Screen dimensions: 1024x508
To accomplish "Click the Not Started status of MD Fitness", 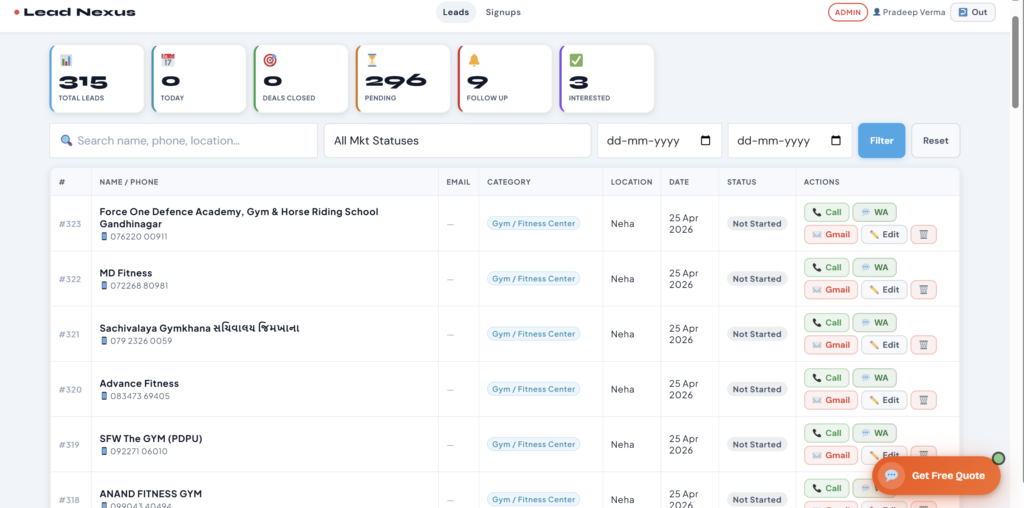I will click(x=757, y=279).
